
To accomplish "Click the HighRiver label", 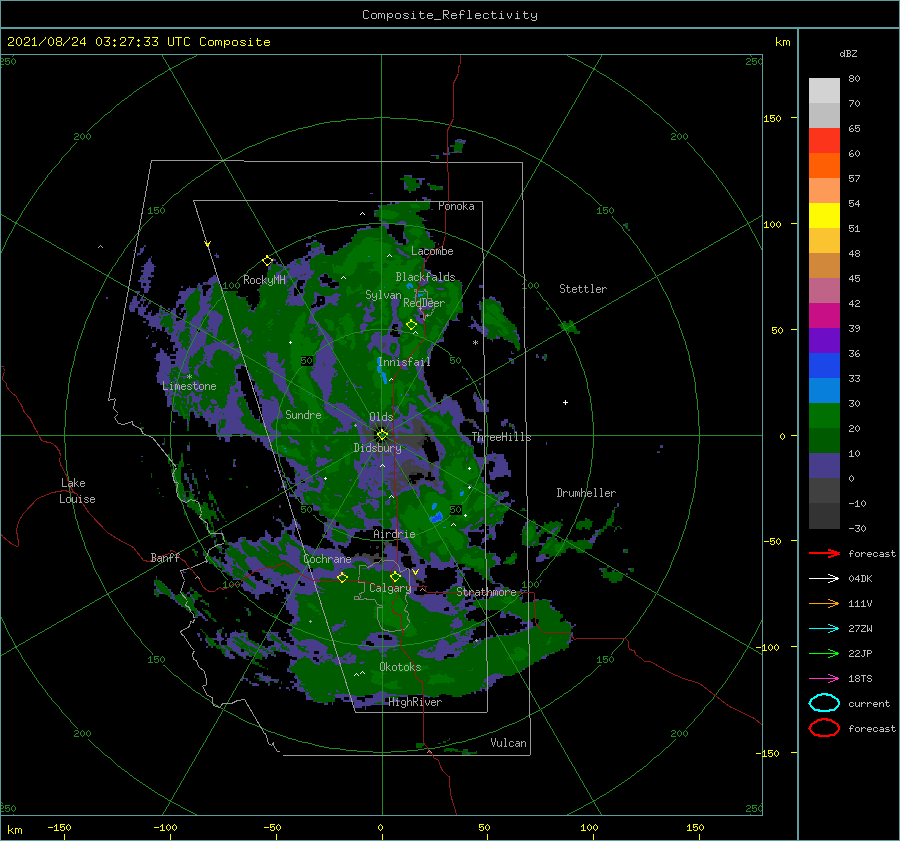I will [414, 702].
